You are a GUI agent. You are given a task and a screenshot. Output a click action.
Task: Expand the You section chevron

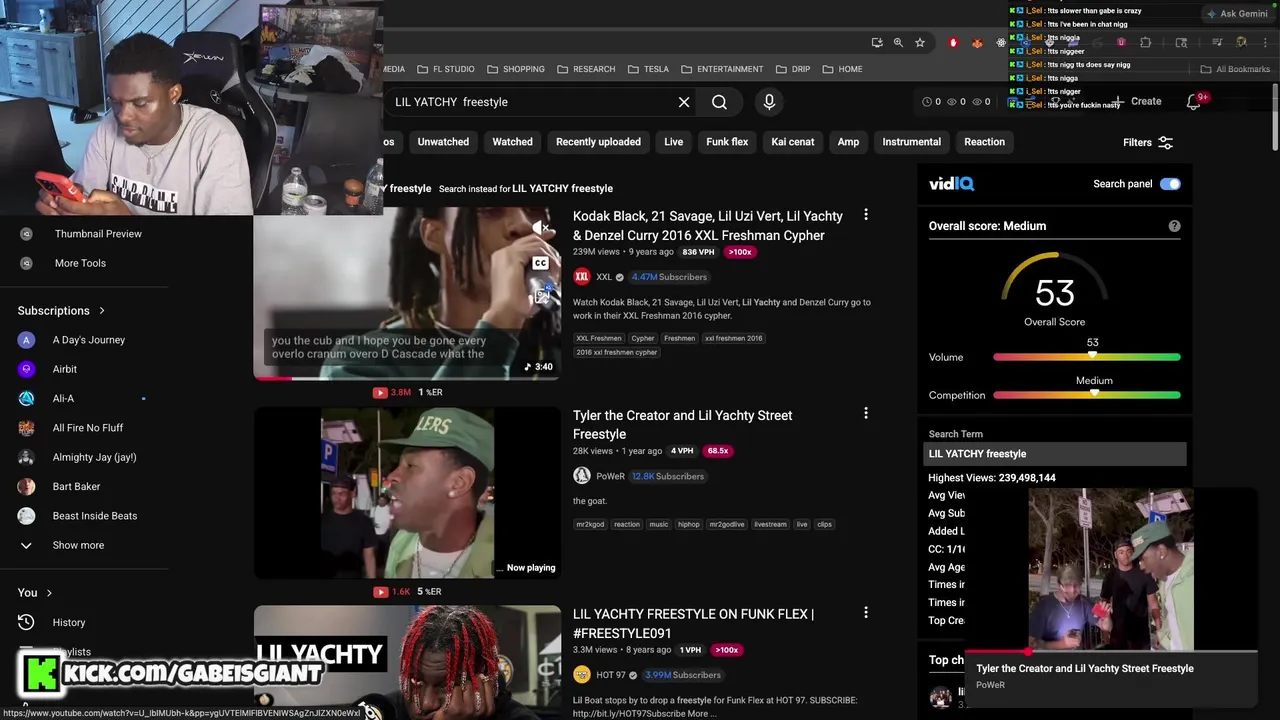point(49,593)
